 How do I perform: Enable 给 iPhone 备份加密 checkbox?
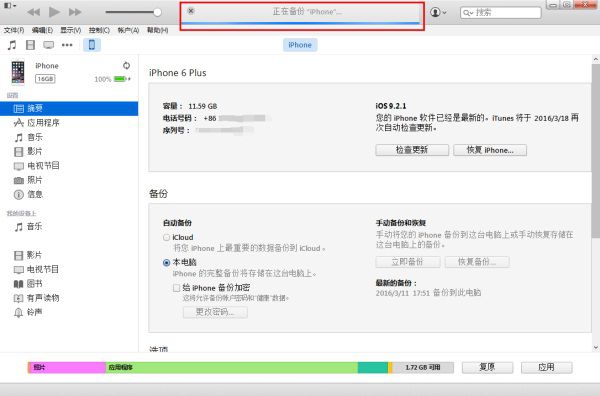tap(176, 288)
